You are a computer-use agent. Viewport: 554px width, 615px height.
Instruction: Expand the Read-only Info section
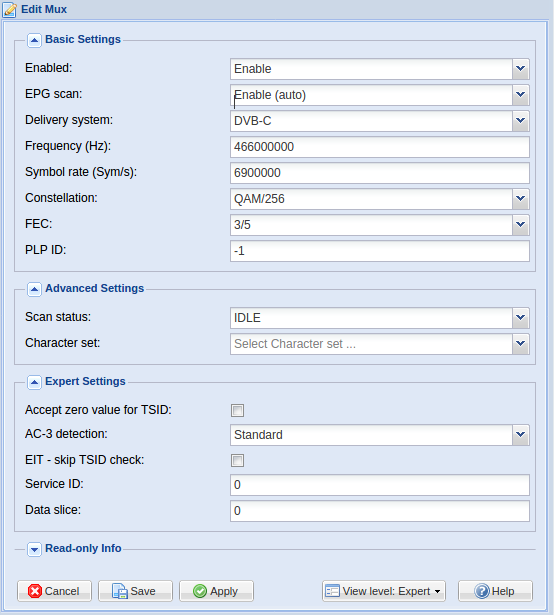(34, 549)
